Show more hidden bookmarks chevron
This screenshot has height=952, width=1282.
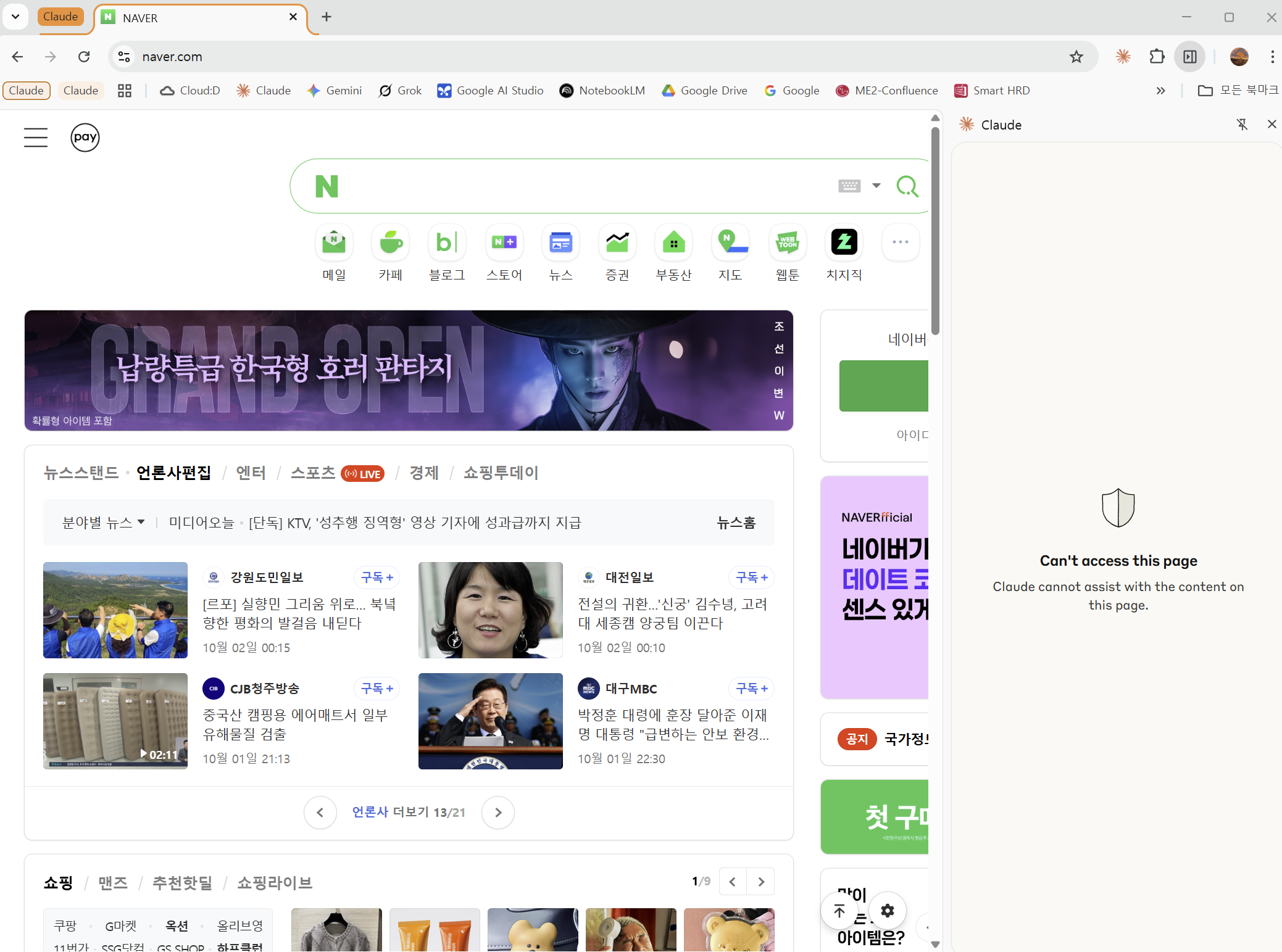(1160, 91)
